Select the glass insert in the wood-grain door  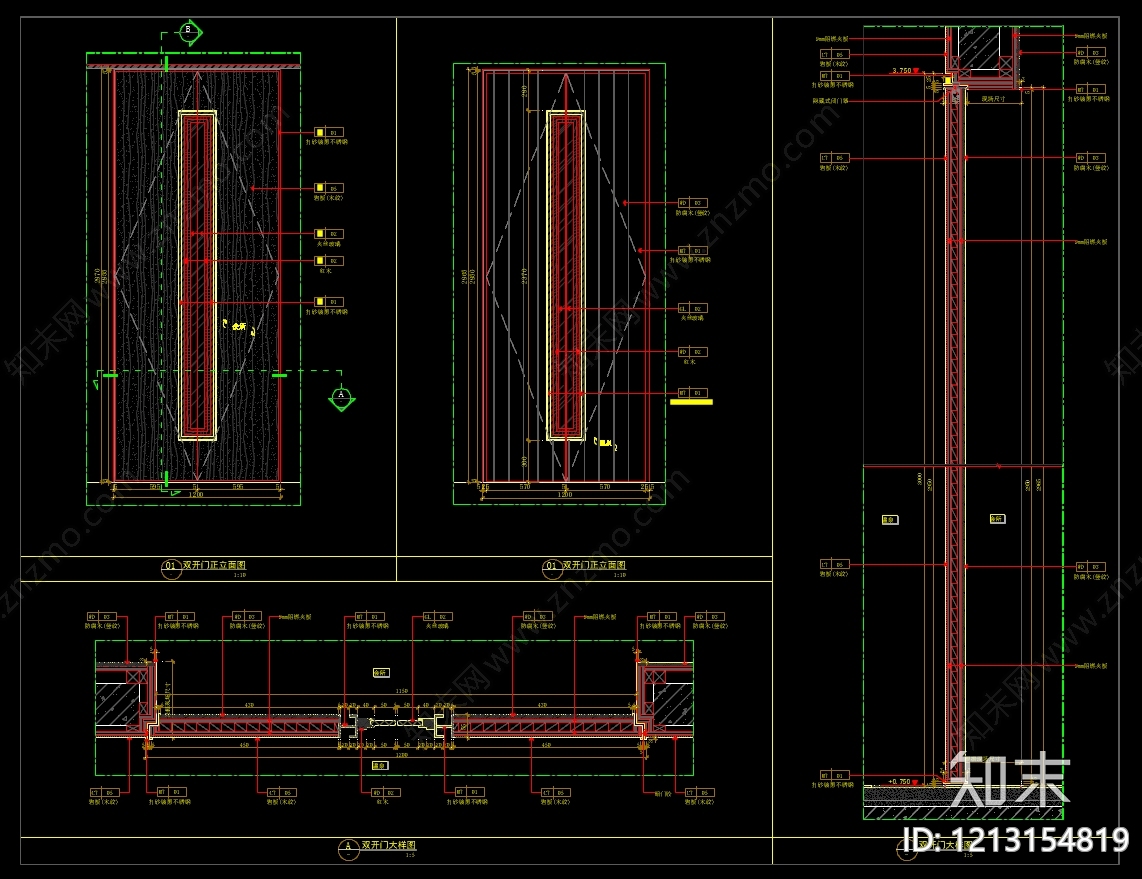[197, 275]
